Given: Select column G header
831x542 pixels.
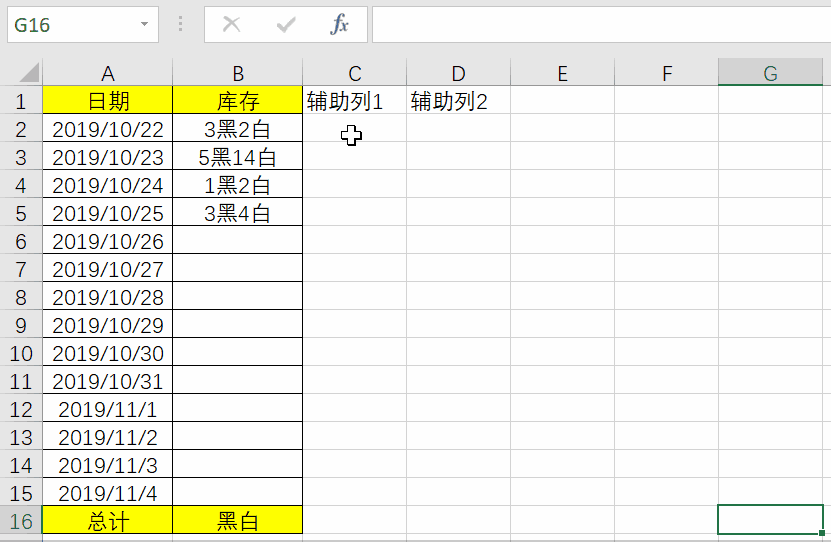Looking at the screenshot, I should tap(770, 73).
